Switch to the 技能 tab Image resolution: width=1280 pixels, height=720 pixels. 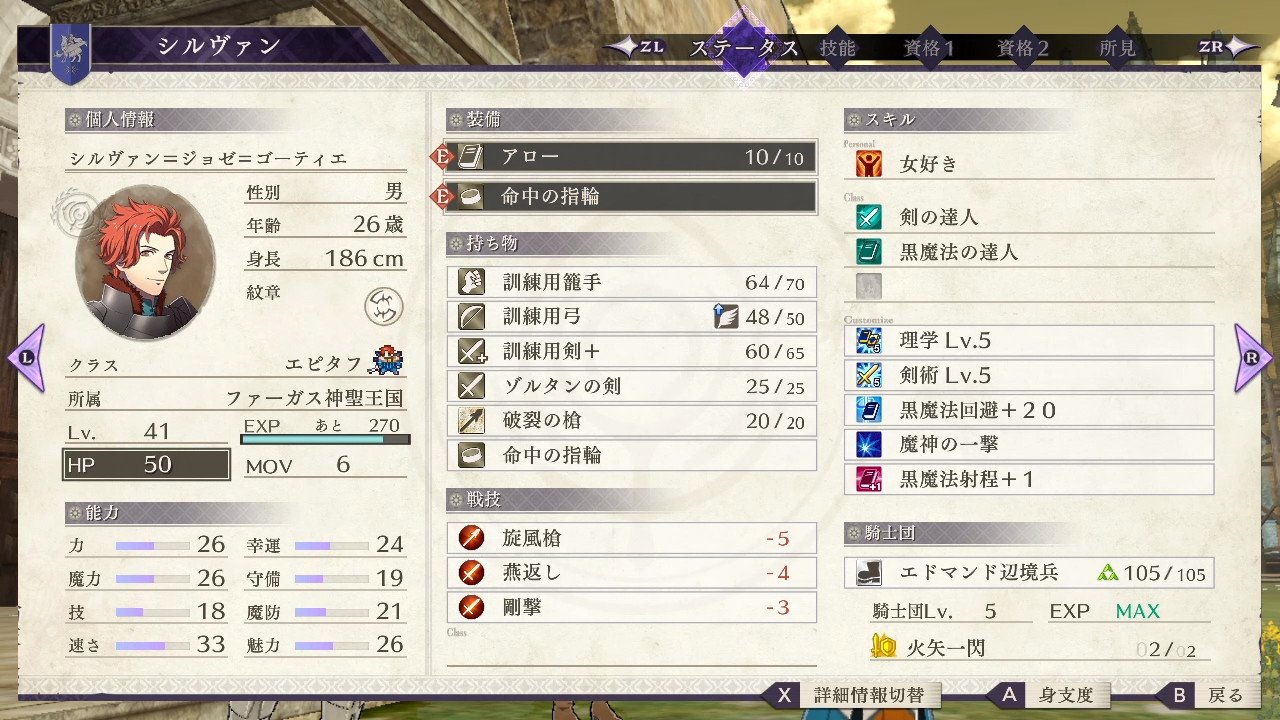click(x=838, y=47)
